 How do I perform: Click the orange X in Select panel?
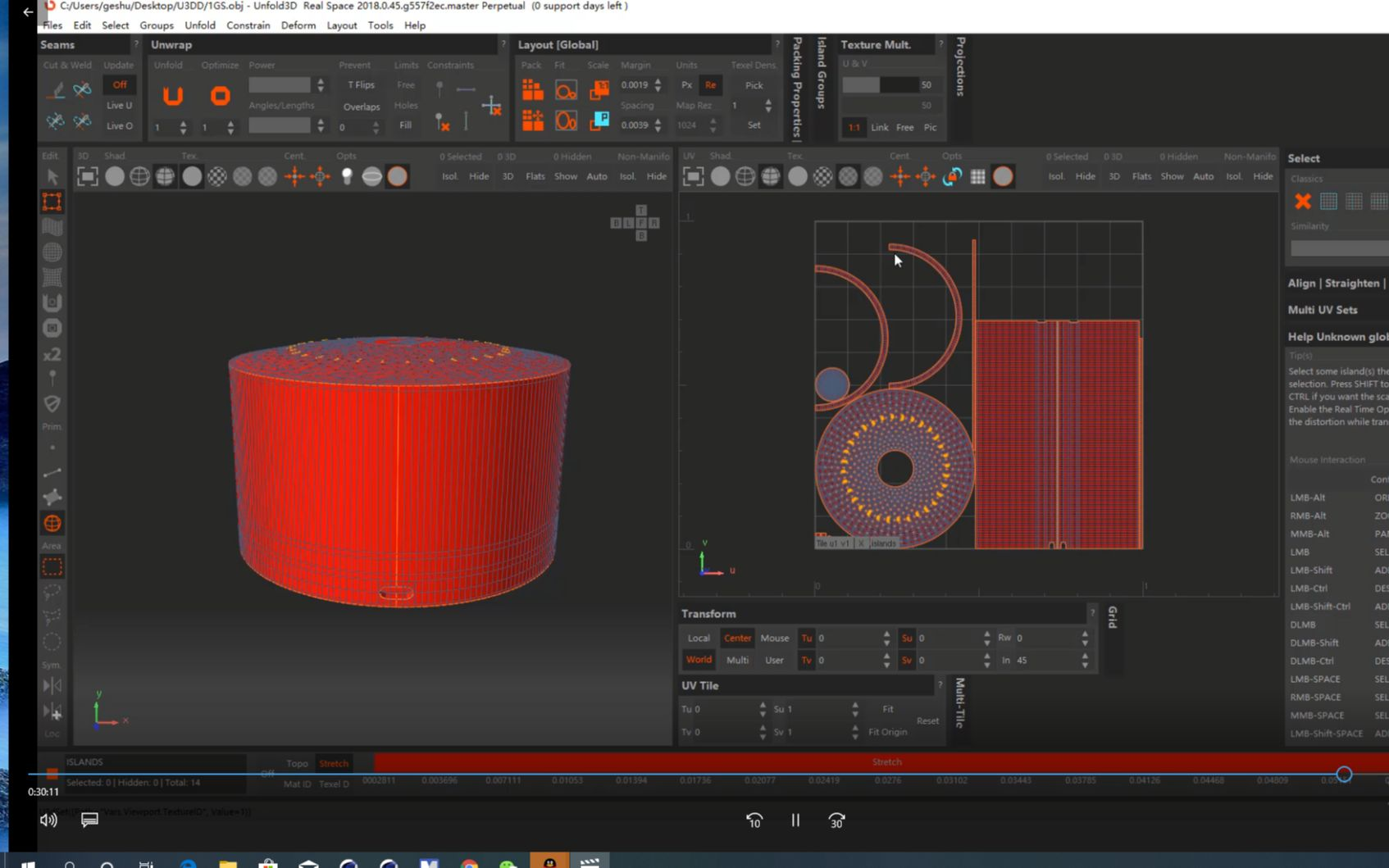tap(1303, 200)
